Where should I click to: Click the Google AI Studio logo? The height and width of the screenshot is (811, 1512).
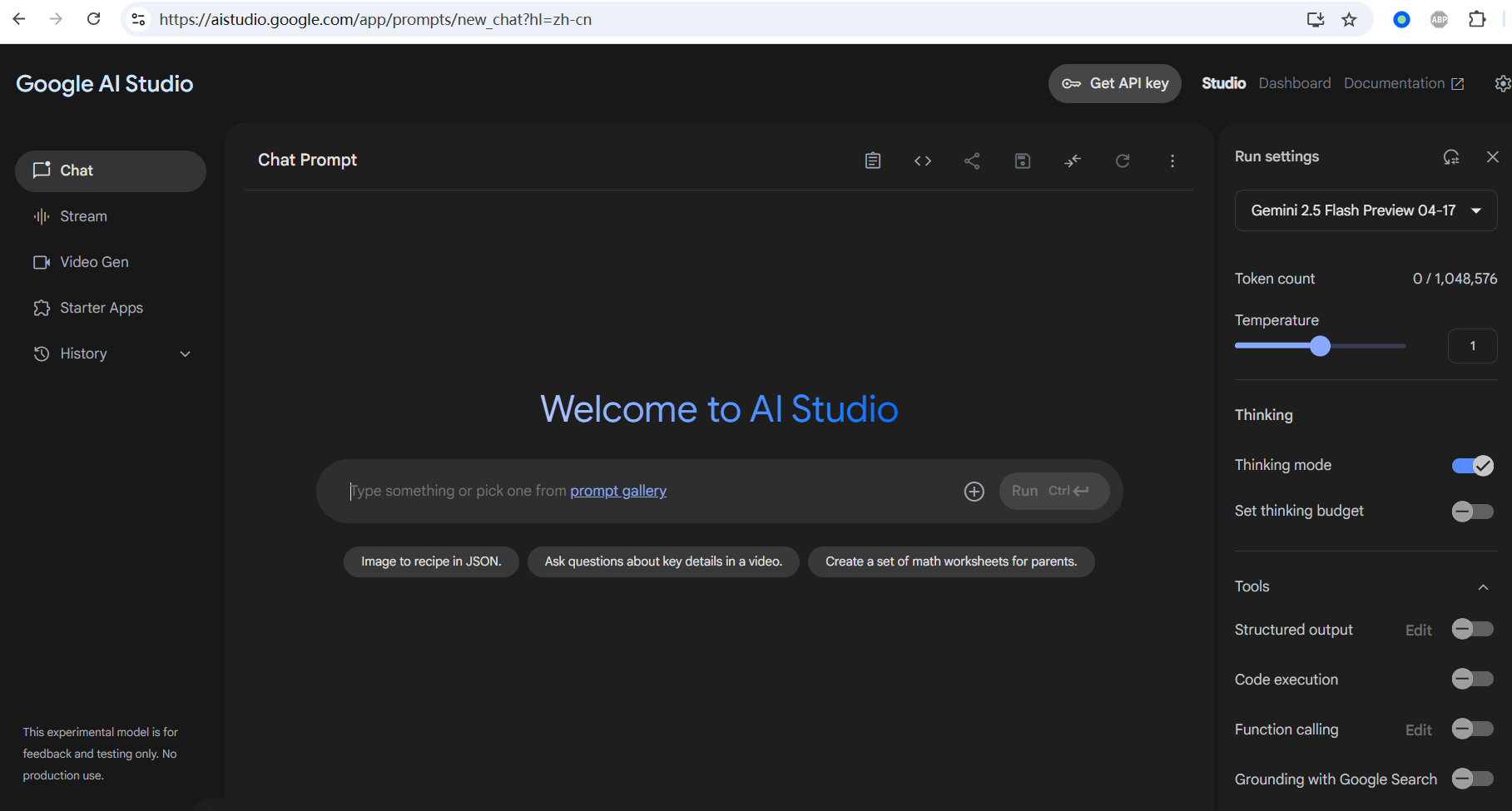coord(105,84)
